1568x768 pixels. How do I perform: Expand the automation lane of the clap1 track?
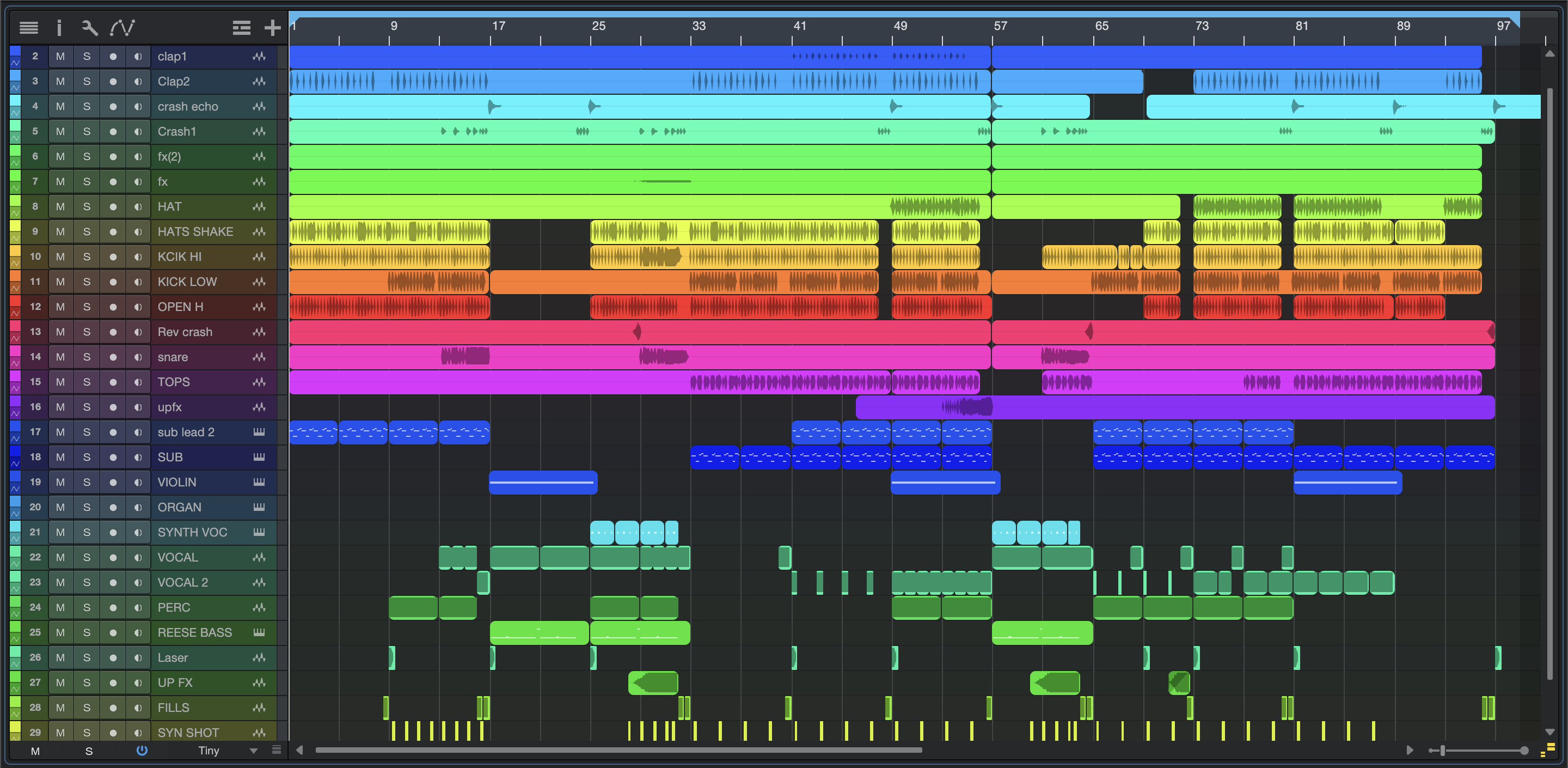[15, 62]
